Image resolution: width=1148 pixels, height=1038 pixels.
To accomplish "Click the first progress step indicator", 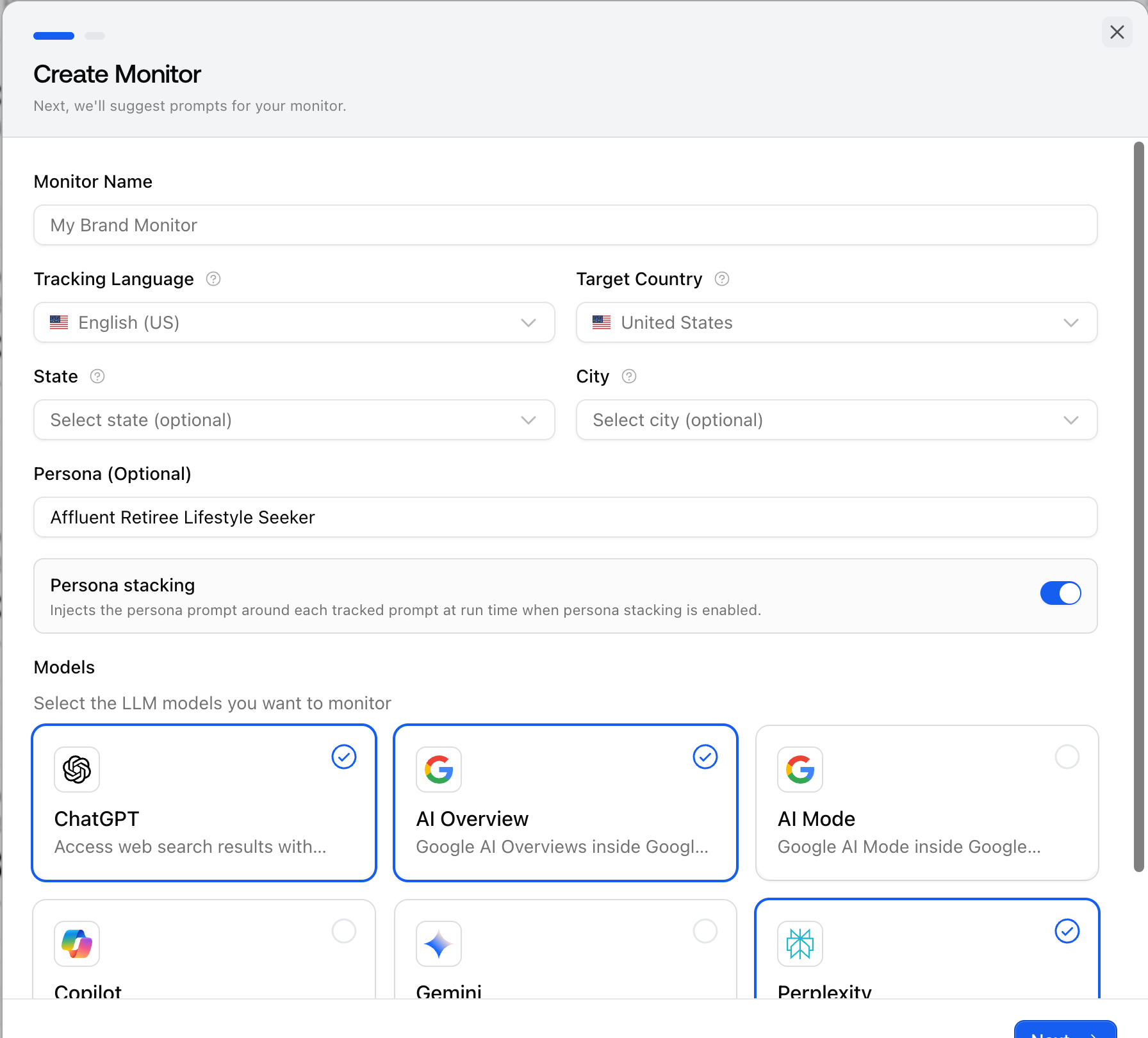I will (x=54, y=36).
